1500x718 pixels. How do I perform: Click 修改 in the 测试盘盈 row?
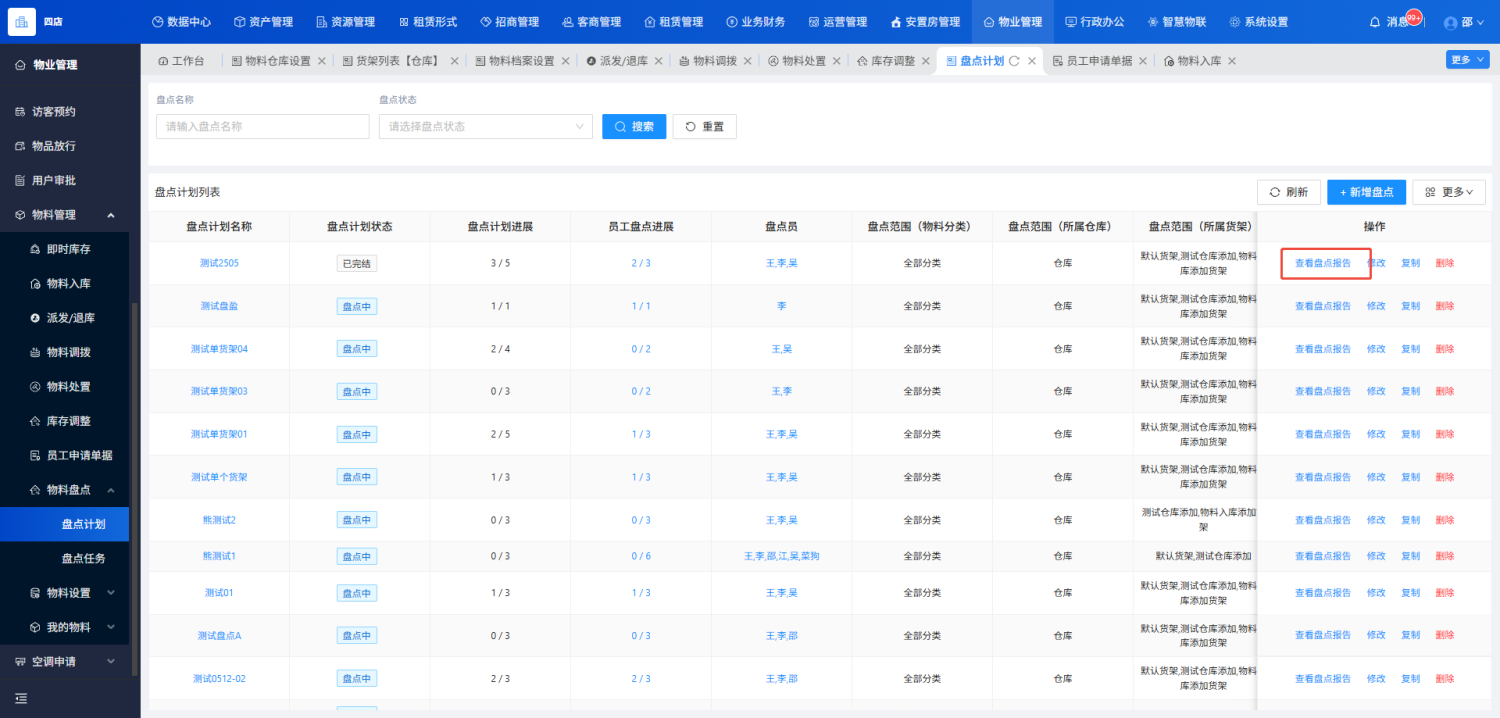point(1376,306)
